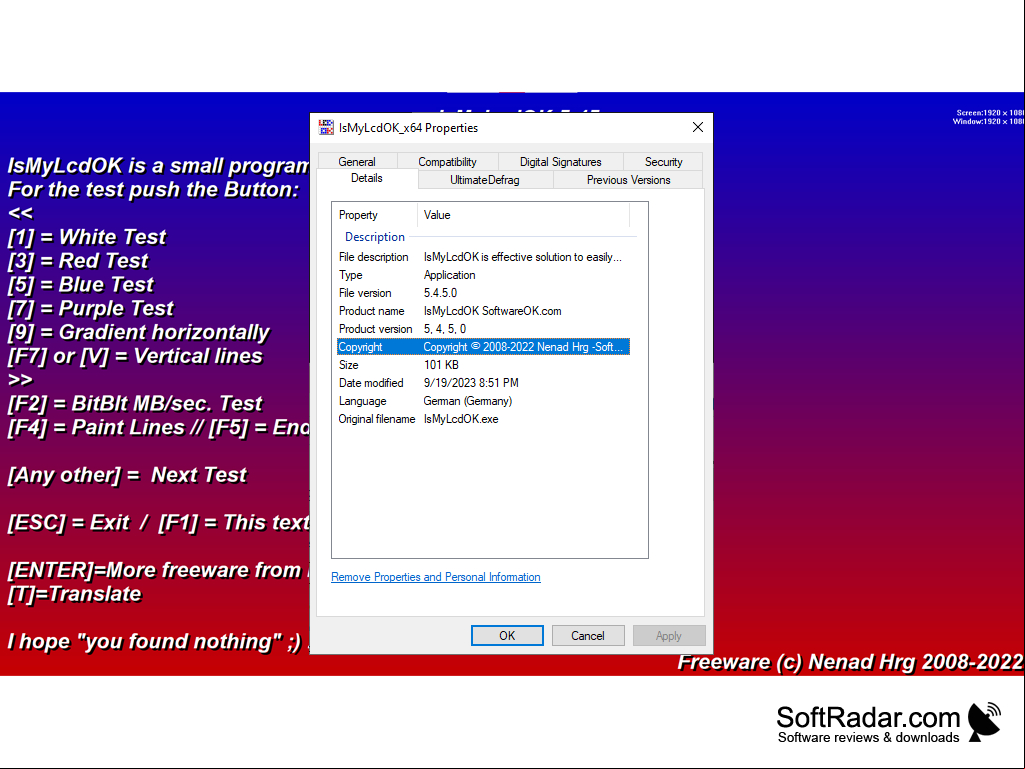Click the 'IsMyLcdOK.exe' filename value
The width and height of the screenshot is (1025, 769).
pyautogui.click(x=461, y=419)
